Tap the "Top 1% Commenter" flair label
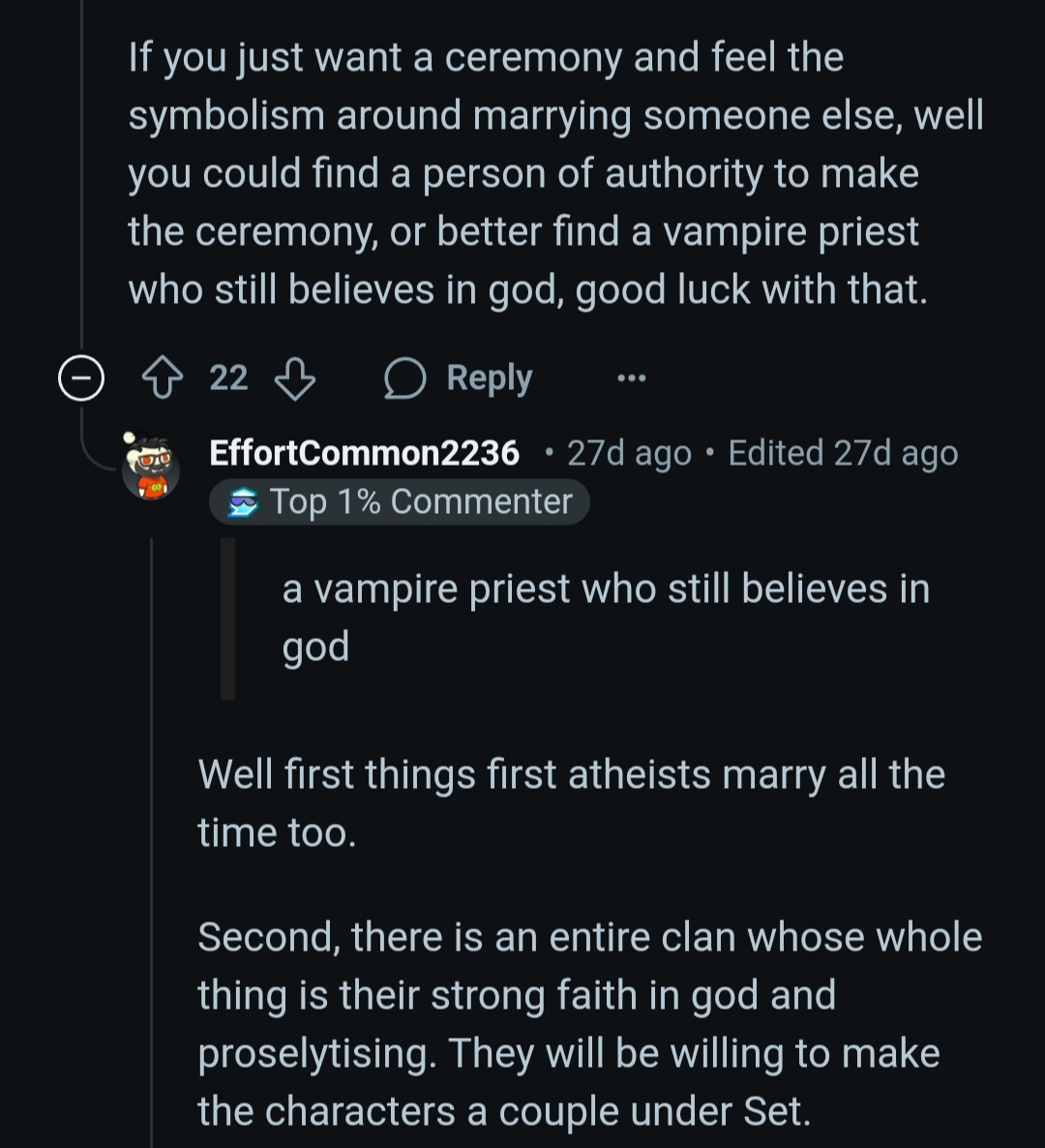The width and height of the screenshot is (1045, 1148). coord(421,502)
